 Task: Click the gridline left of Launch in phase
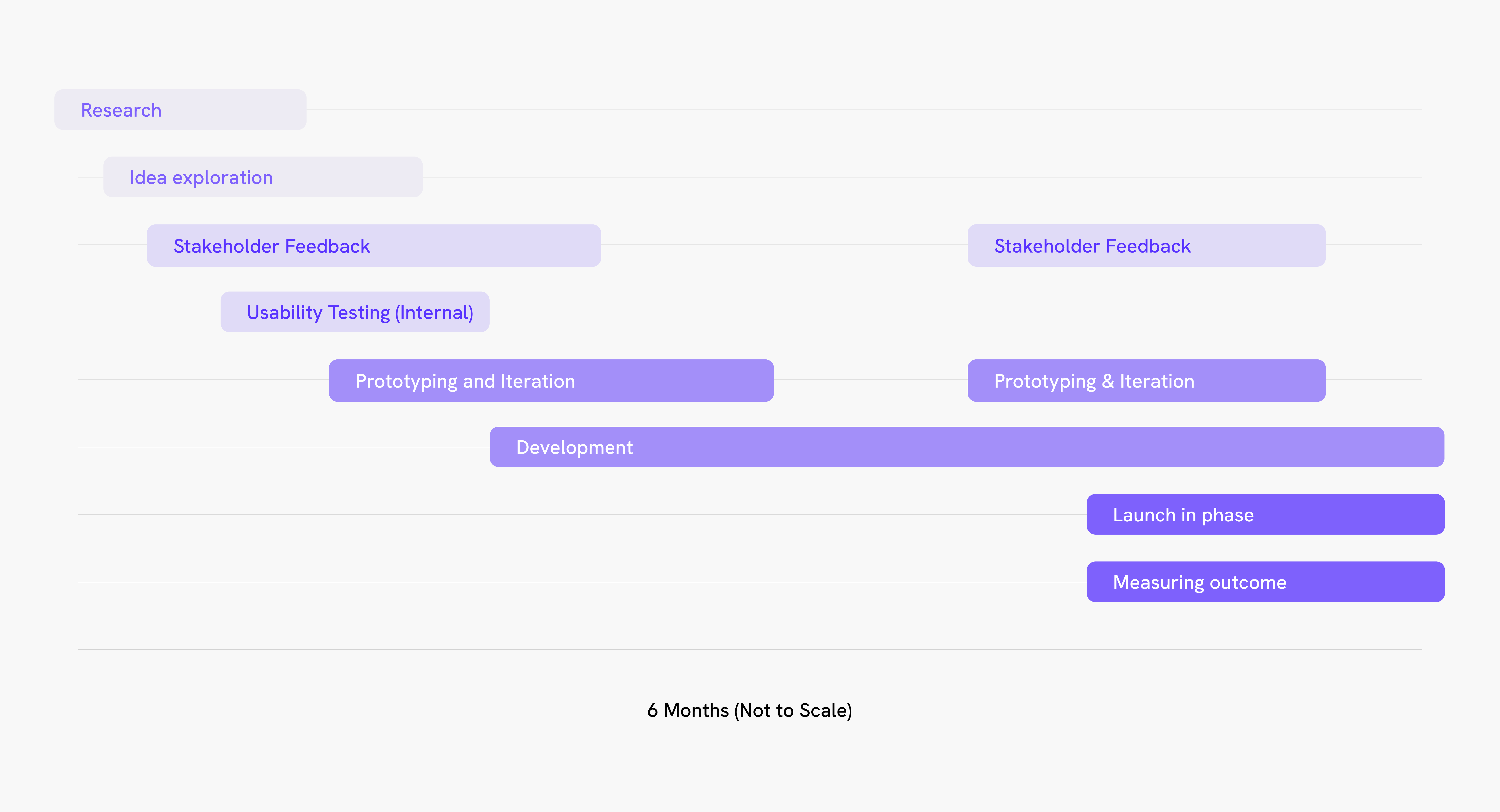582,515
